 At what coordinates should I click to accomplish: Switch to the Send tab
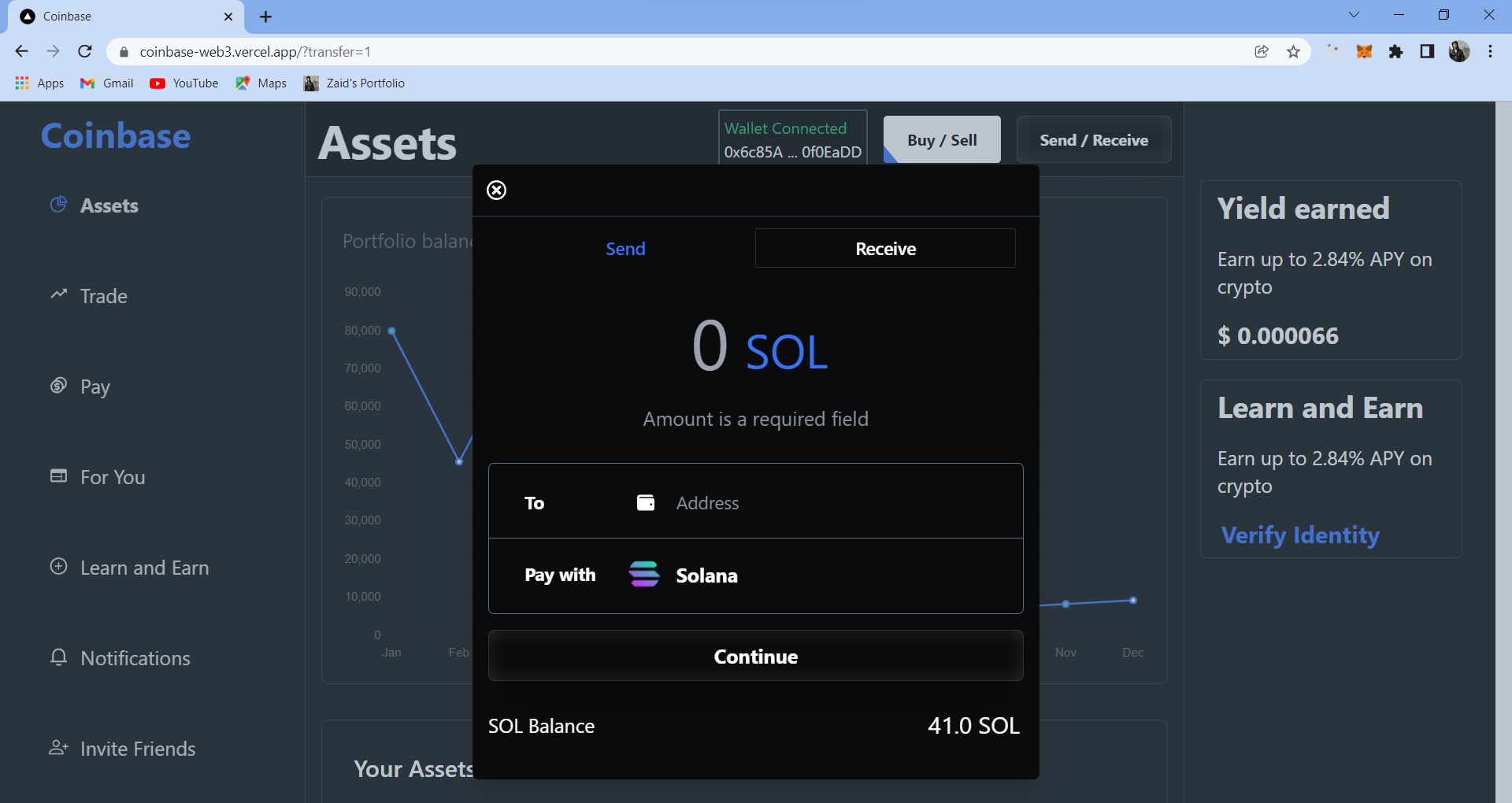point(625,249)
